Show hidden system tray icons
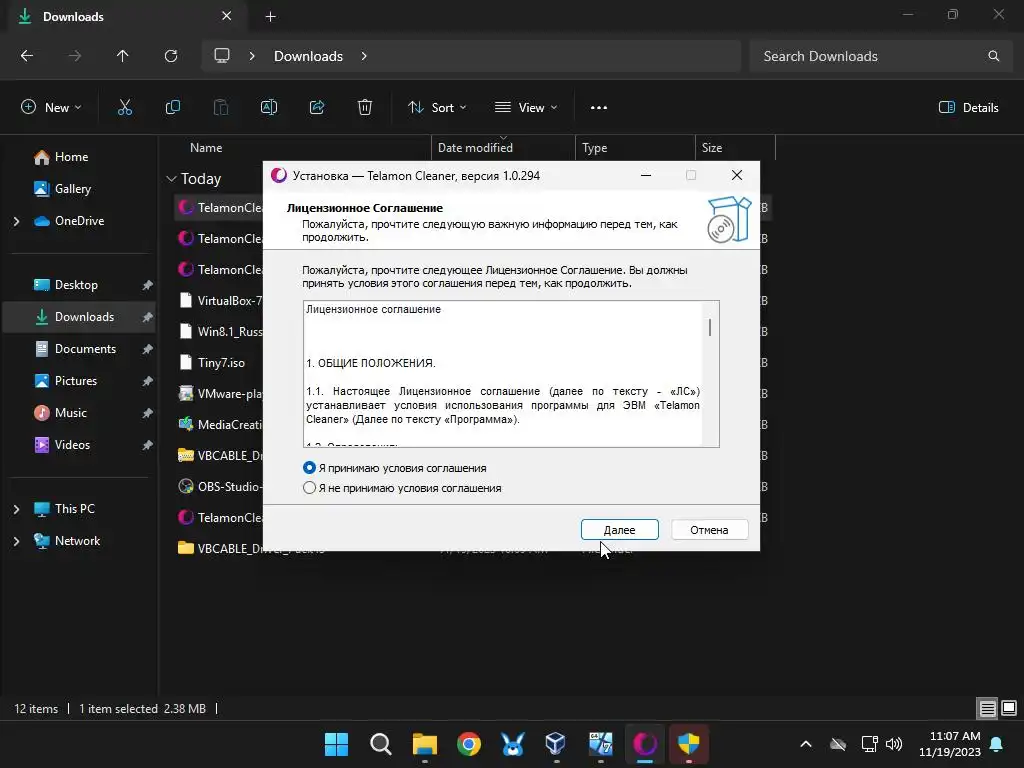Image resolution: width=1024 pixels, height=768 pixels. pyautogui.click(x=806, y=744)
